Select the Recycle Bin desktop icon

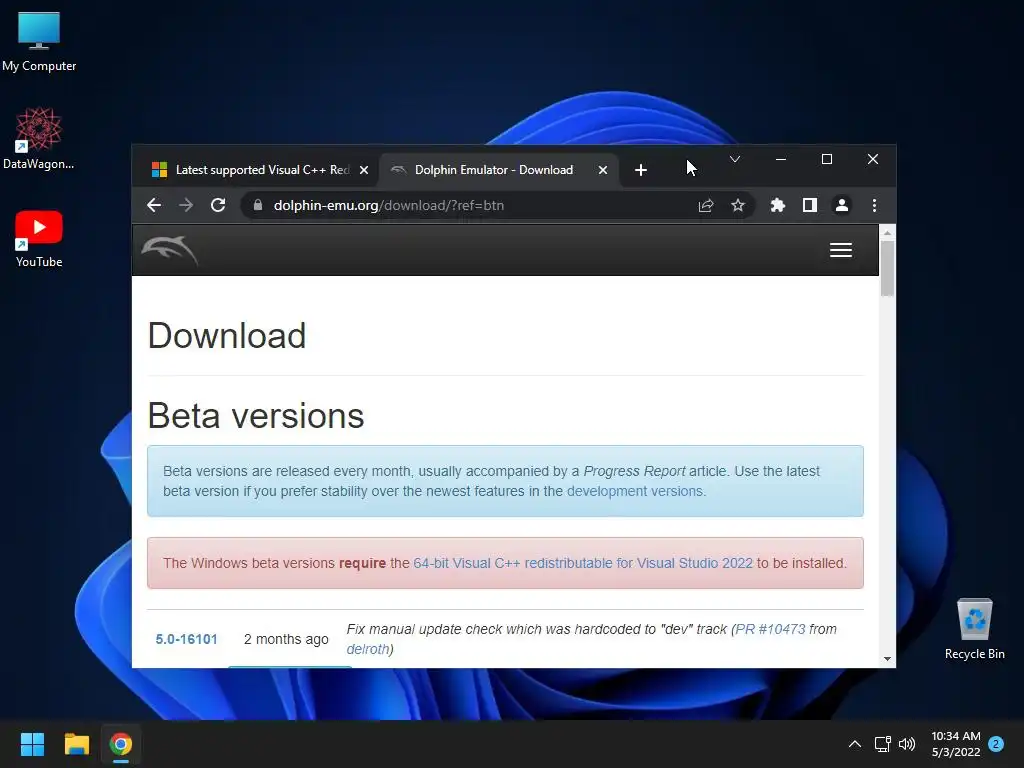tap(974, 630)
